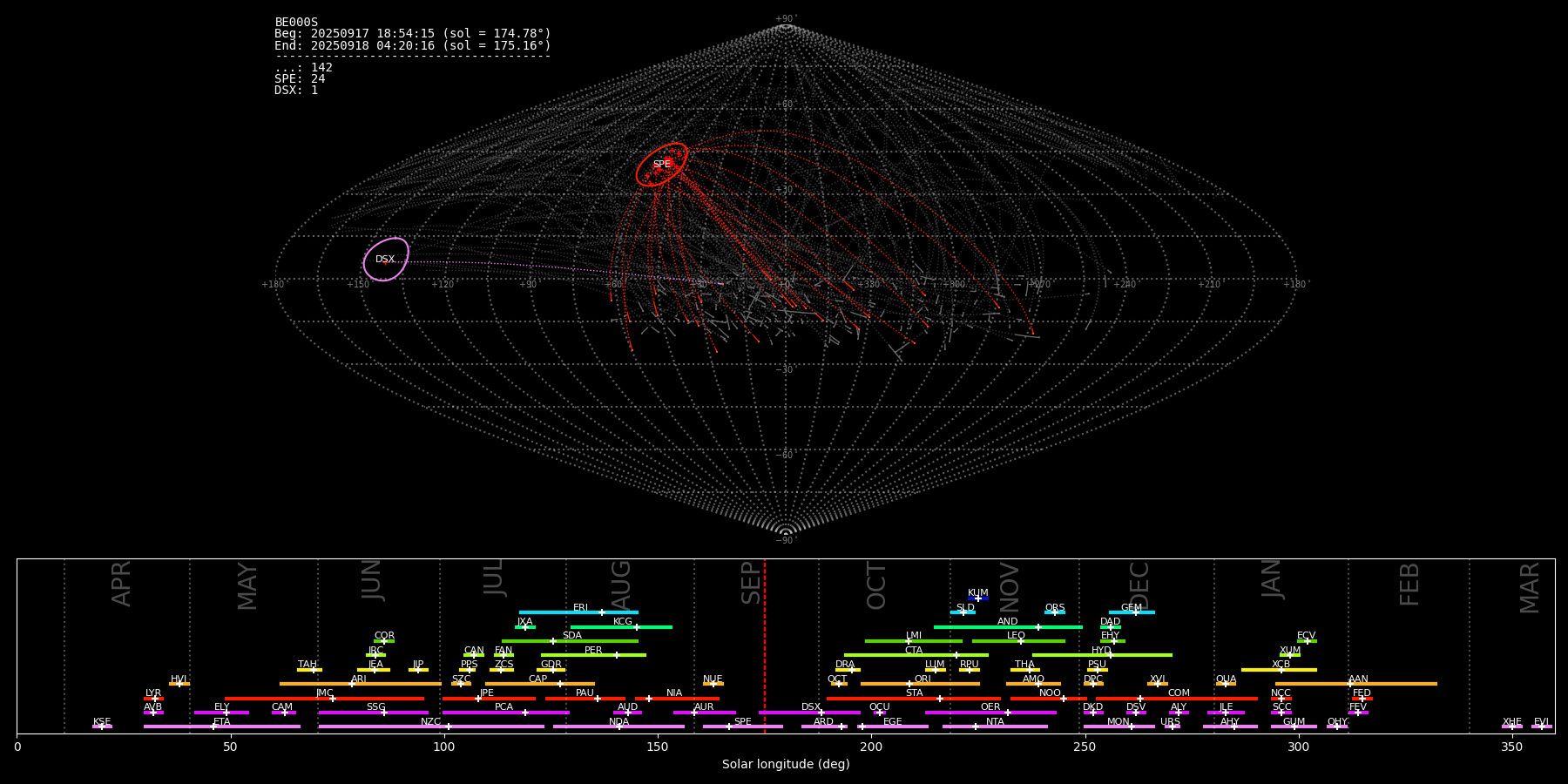The image size is (1568, 784).
Task: Click the LEO shower label in timeline
Action: pos(1017,636)
